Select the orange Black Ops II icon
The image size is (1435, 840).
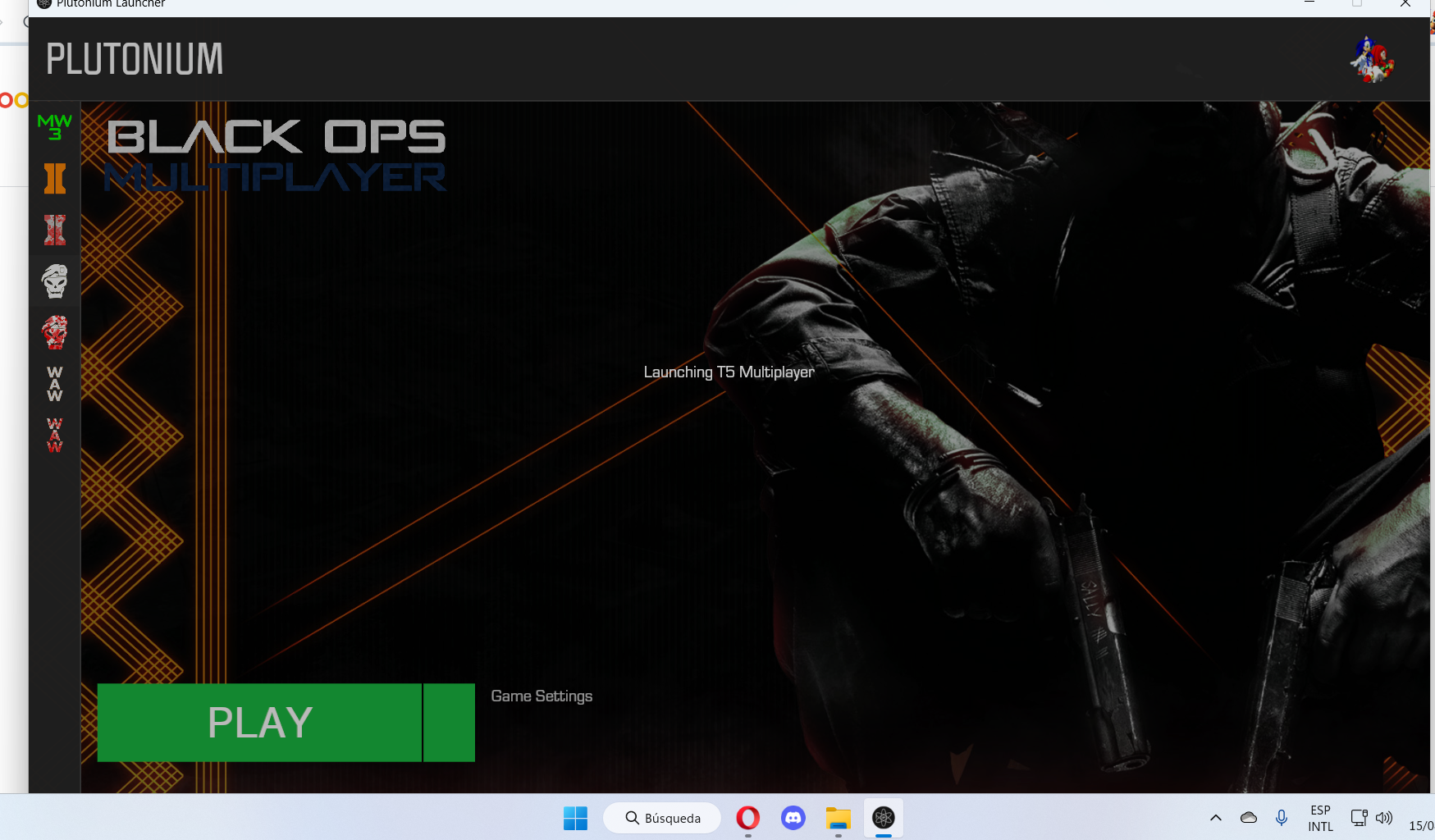click(55, 178)
